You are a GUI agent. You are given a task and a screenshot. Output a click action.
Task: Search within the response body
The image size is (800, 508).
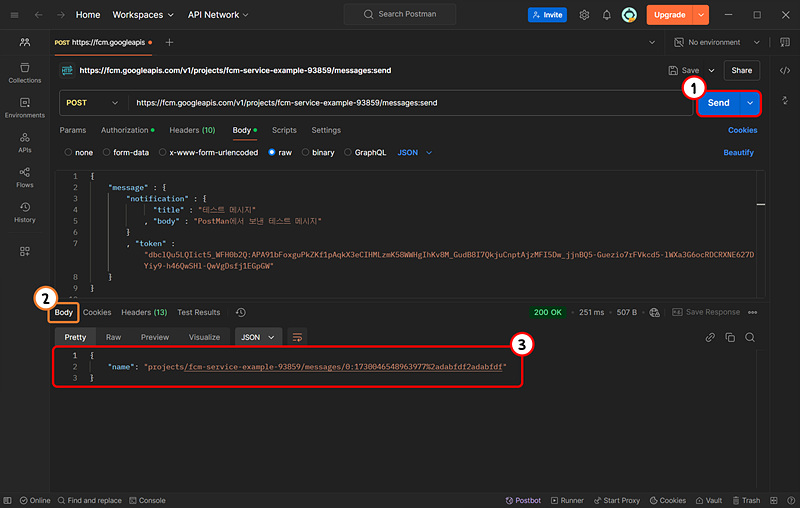pyautogui.click(x=750, y=337)
